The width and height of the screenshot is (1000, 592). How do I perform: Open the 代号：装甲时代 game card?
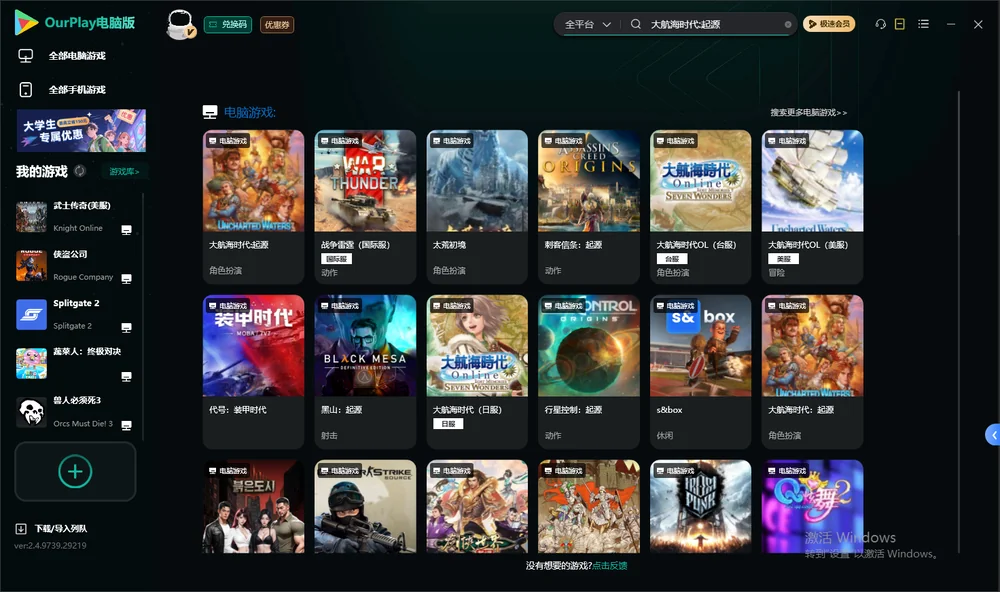coord(253,372)
